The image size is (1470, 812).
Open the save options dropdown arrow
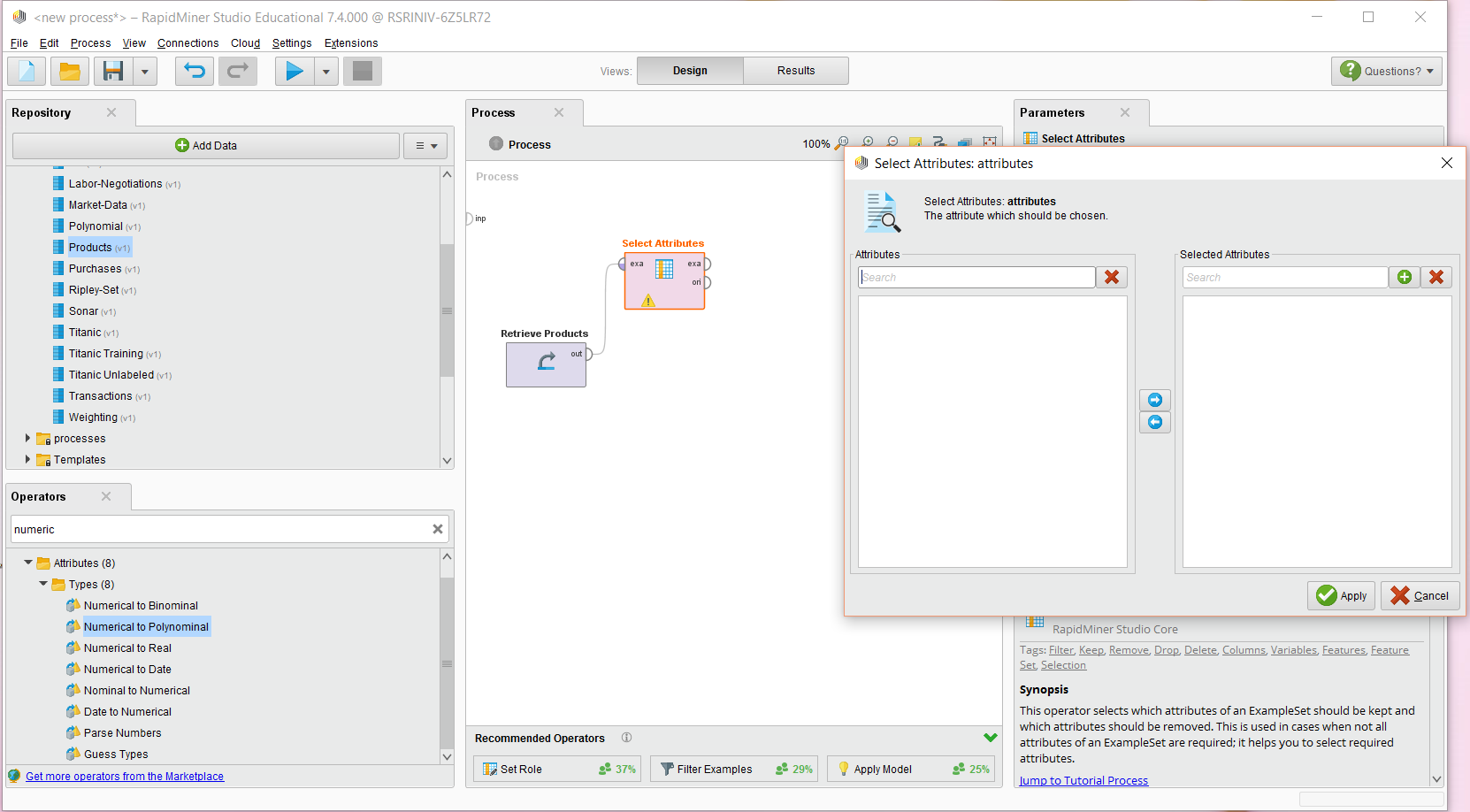pos(145,71)
